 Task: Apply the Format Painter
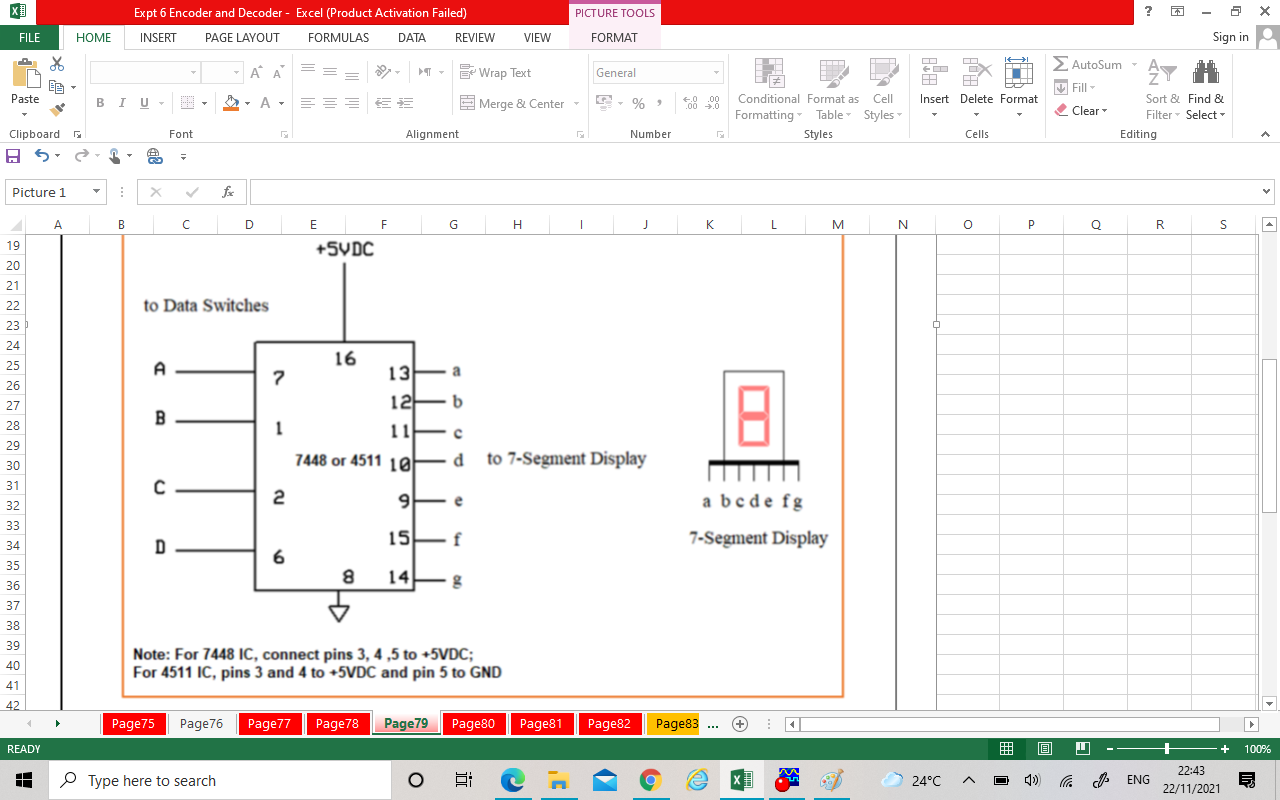57,111
